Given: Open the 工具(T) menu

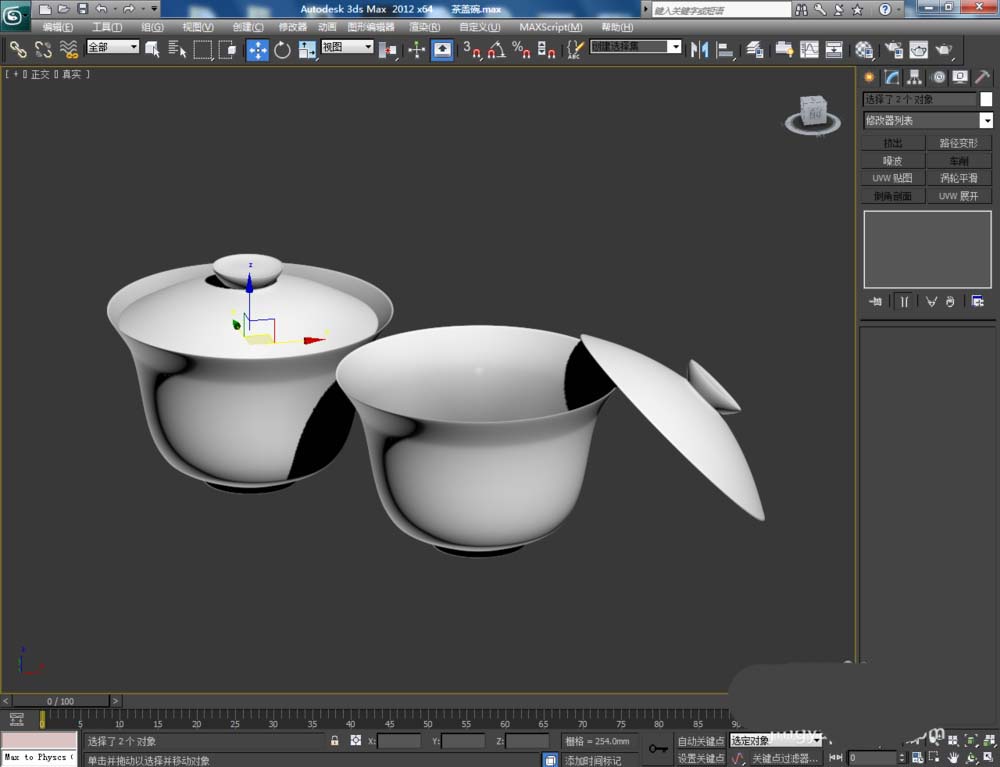Looking at the screenshot, I should (x=107, y=27).
